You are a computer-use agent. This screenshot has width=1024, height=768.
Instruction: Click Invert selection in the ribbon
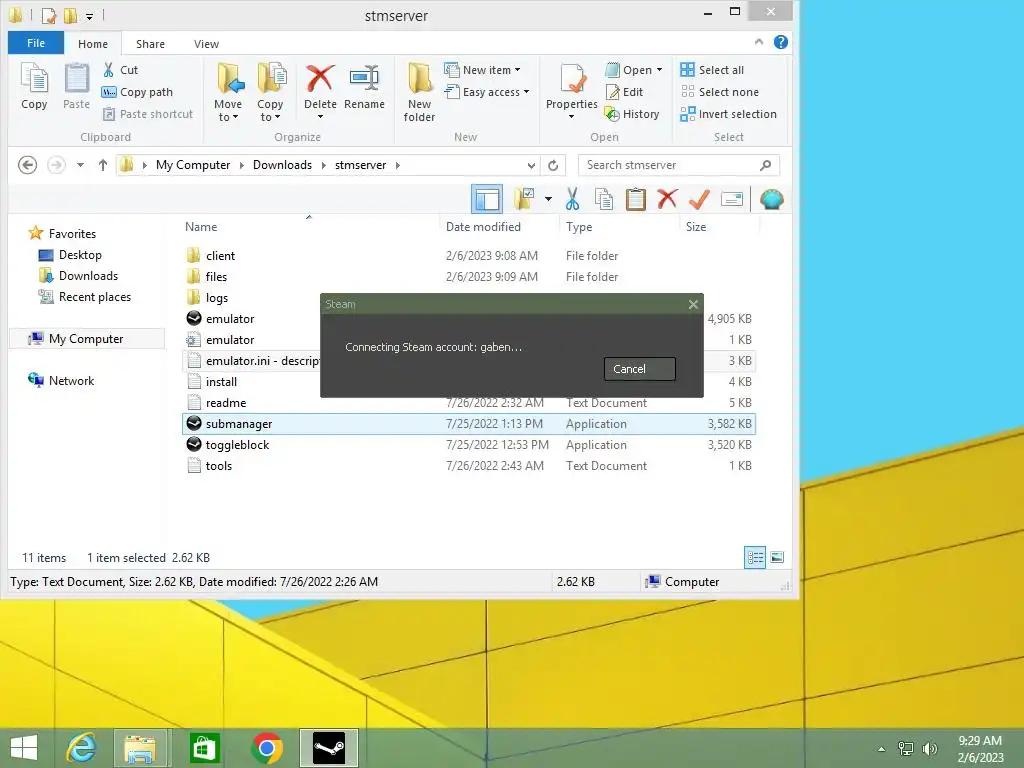click(x=728, y=114)
